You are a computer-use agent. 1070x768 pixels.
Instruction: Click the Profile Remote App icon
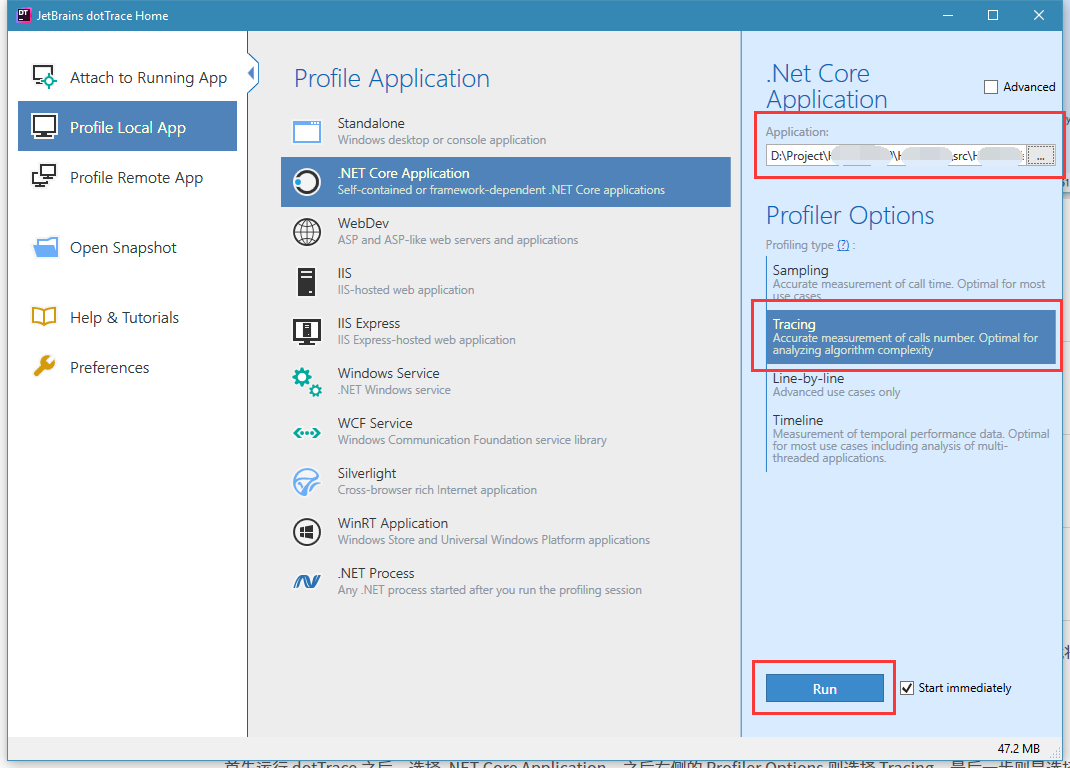pyautogui.click(x=44, y=176)
